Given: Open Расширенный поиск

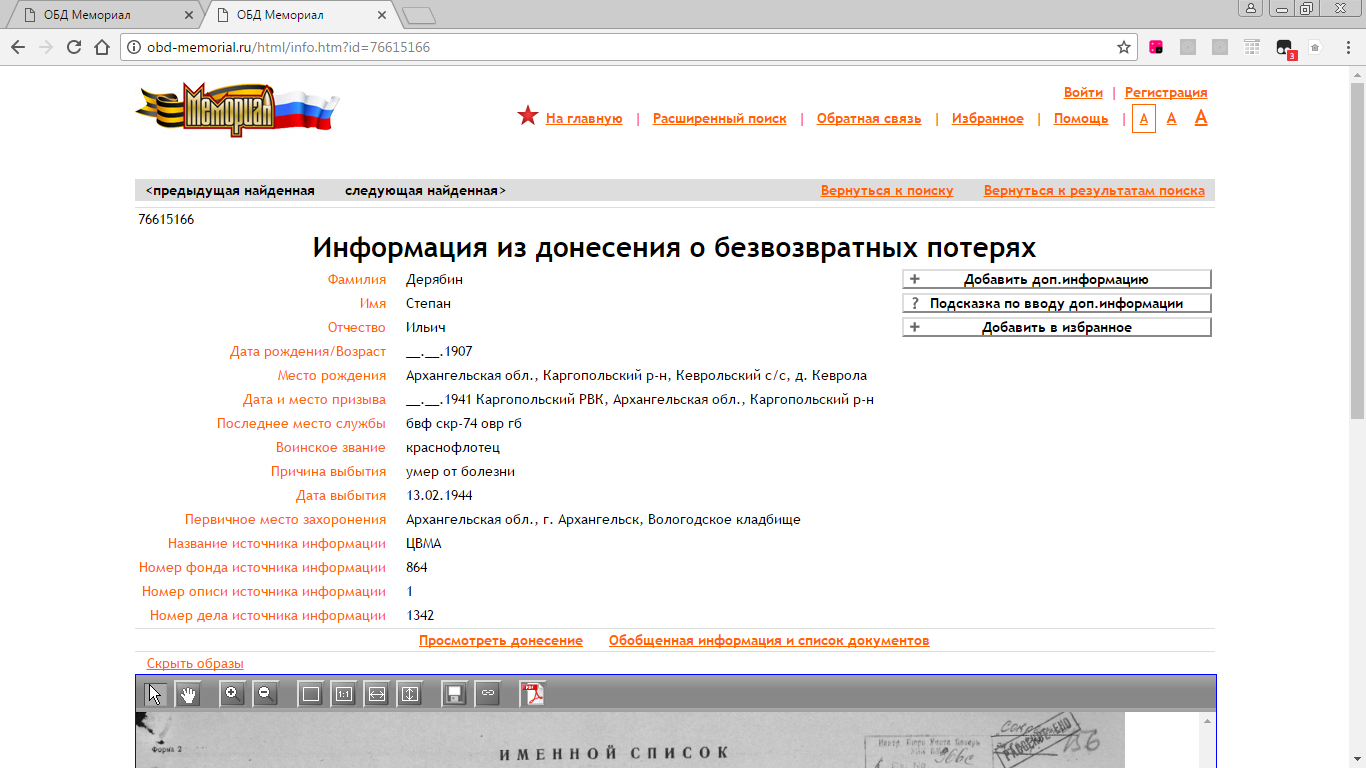Looking at the screenshot, I should point(720,118).
